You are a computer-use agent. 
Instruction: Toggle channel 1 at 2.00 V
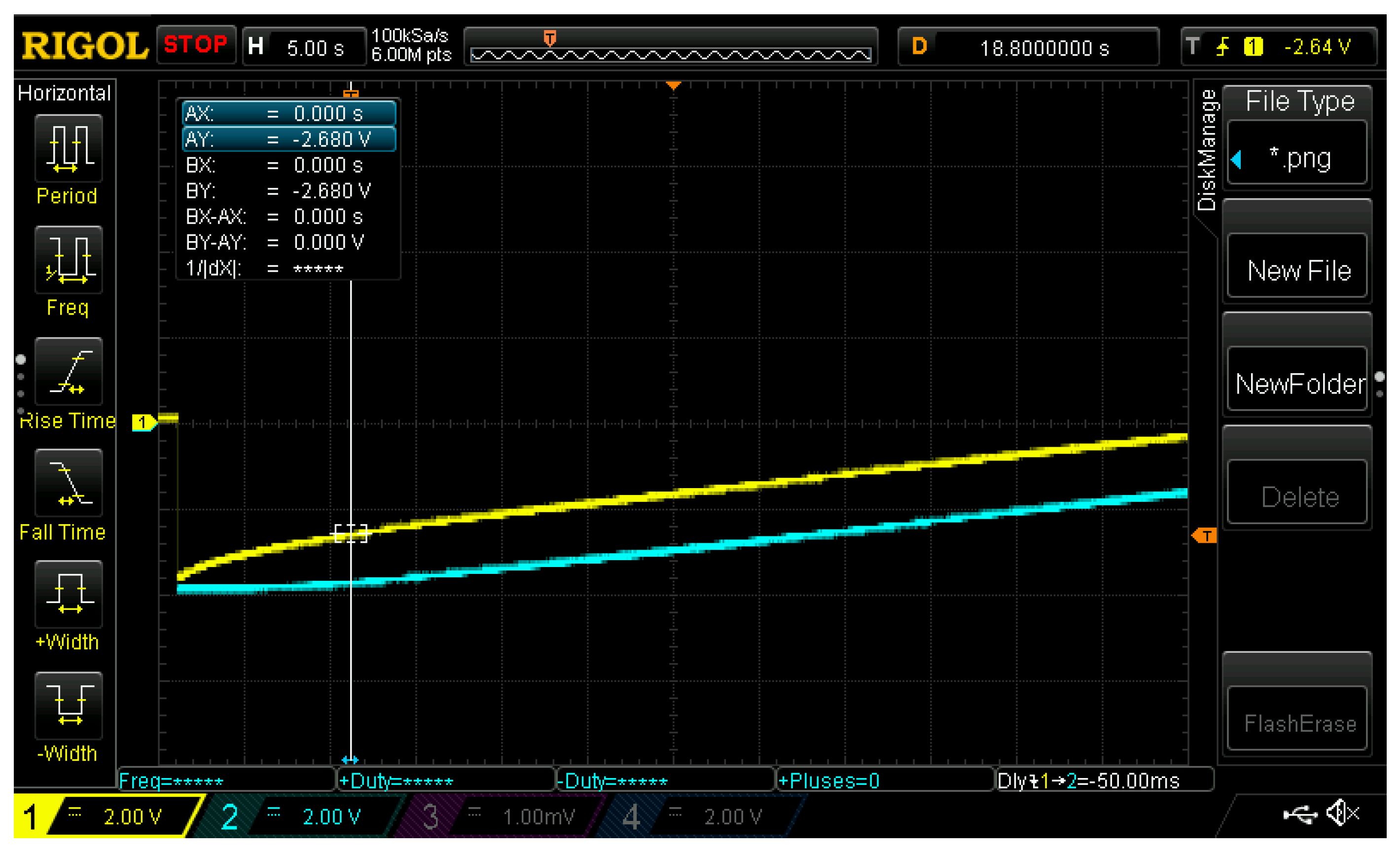click(108, 816)
